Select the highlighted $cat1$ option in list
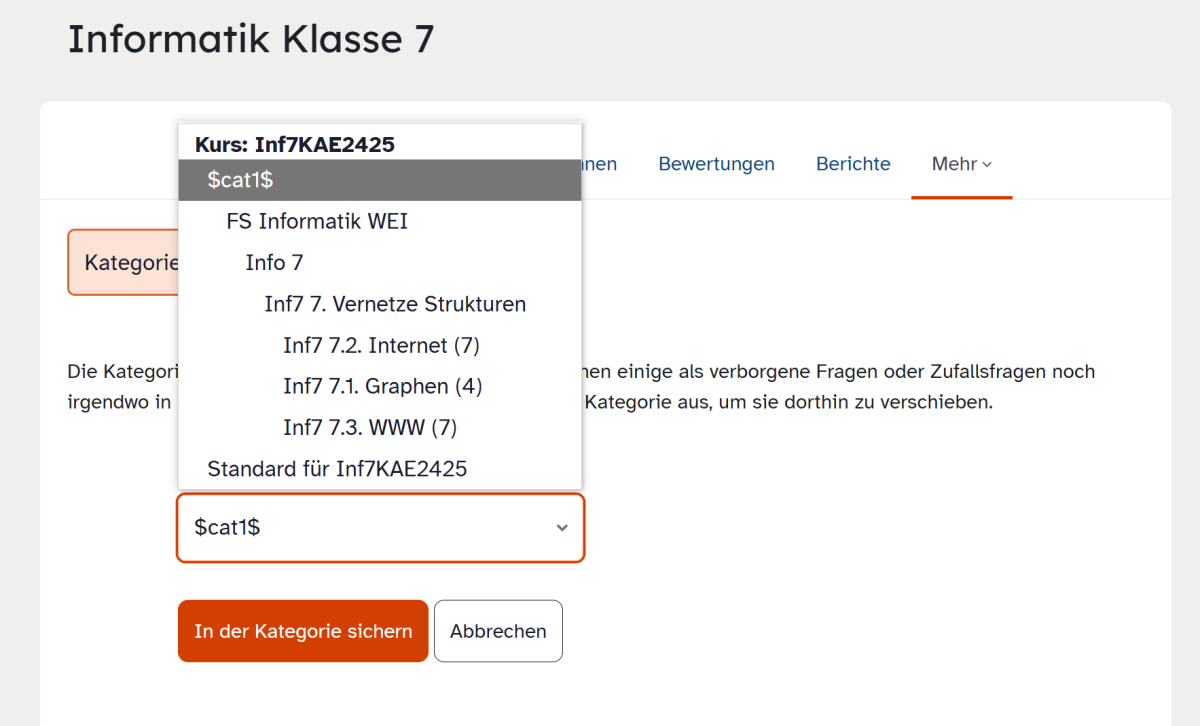 380,180
